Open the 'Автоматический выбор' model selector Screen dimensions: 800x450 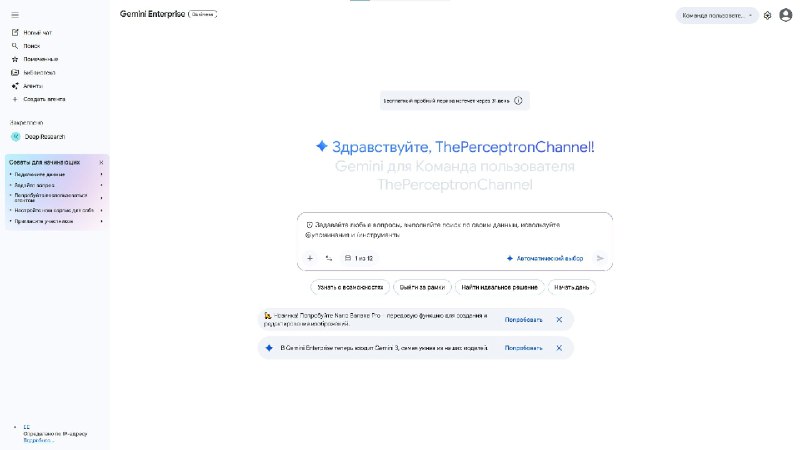click(544, 258)
